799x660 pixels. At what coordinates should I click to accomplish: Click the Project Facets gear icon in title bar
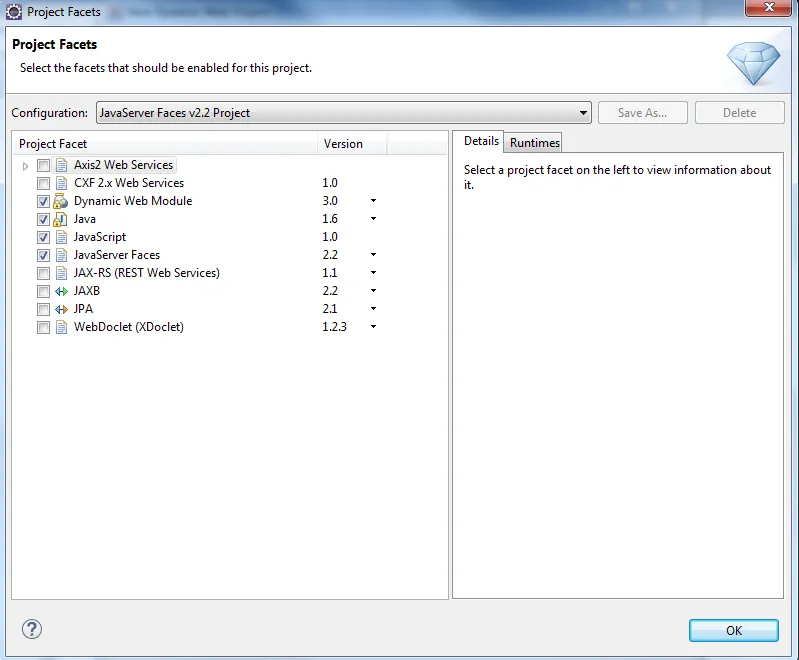coord(14,11)
